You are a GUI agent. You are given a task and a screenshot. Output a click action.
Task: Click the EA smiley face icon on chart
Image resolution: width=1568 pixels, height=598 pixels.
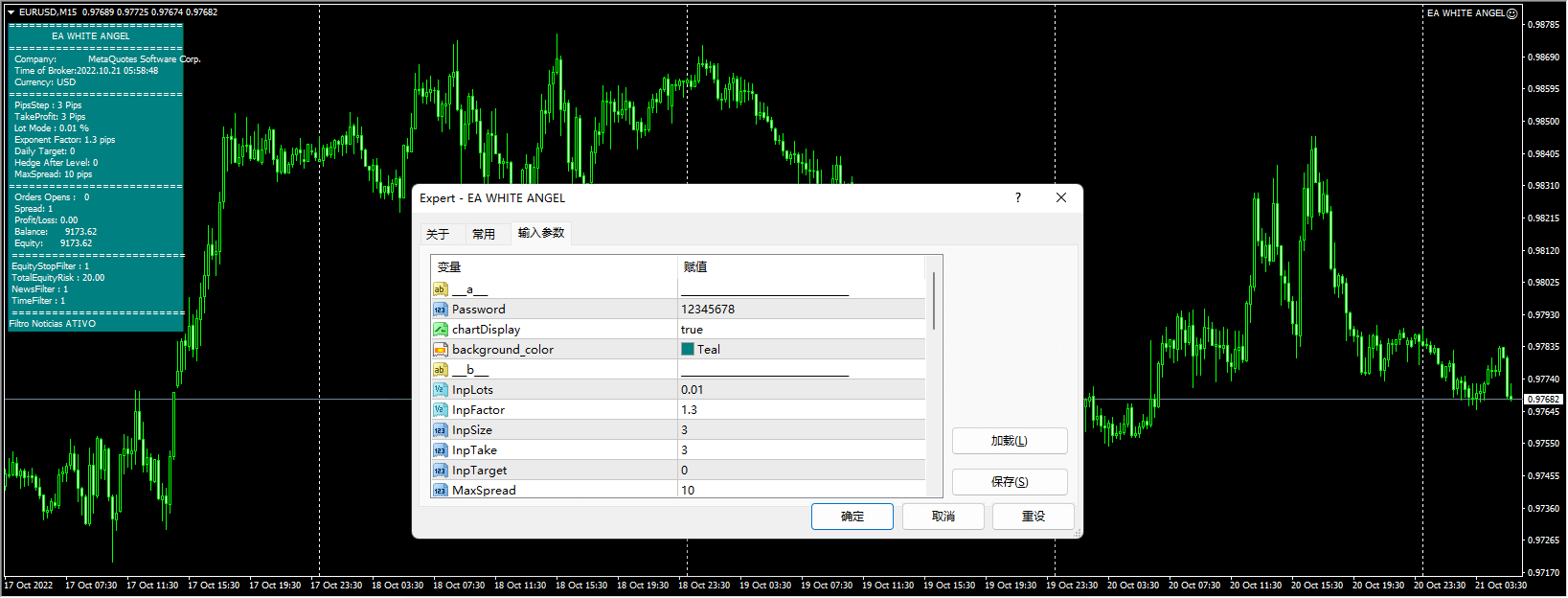pyautogui.click(x=1512, y=13)
